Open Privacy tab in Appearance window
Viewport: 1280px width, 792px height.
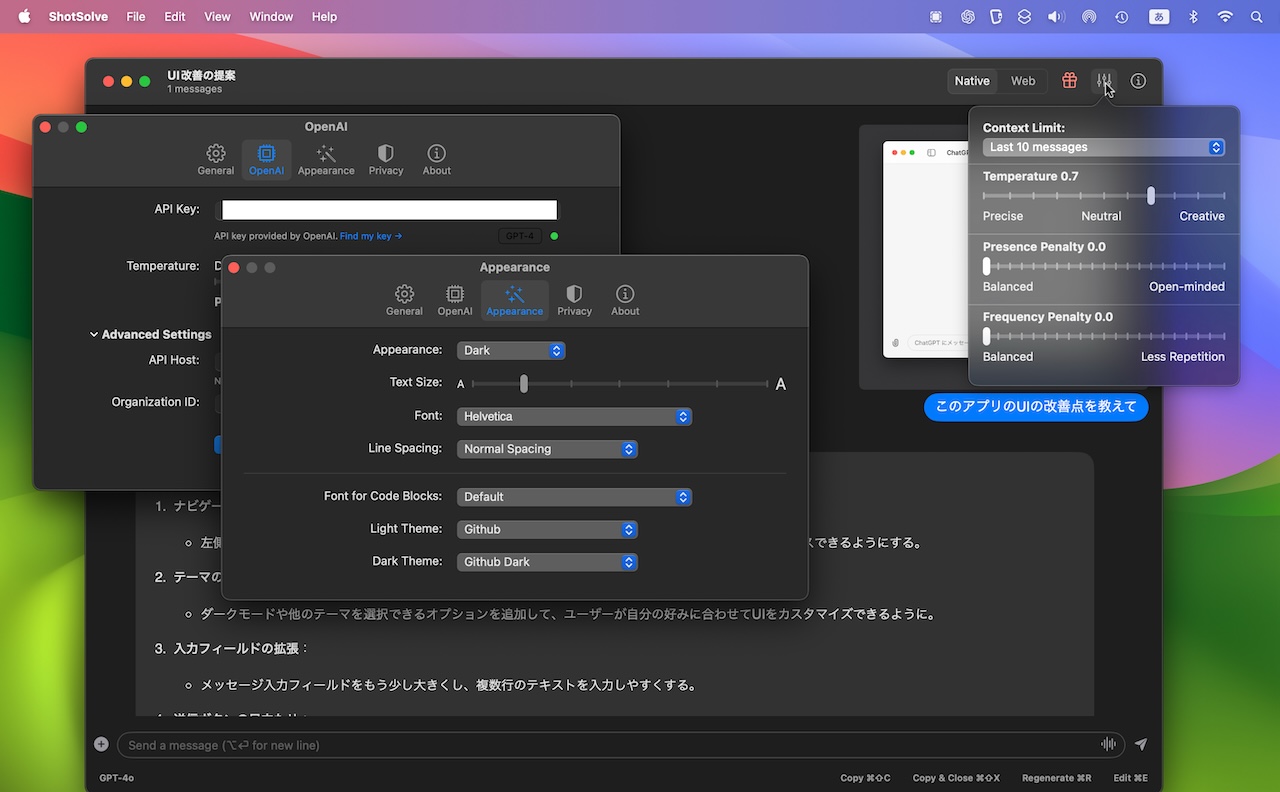(574, 300)
